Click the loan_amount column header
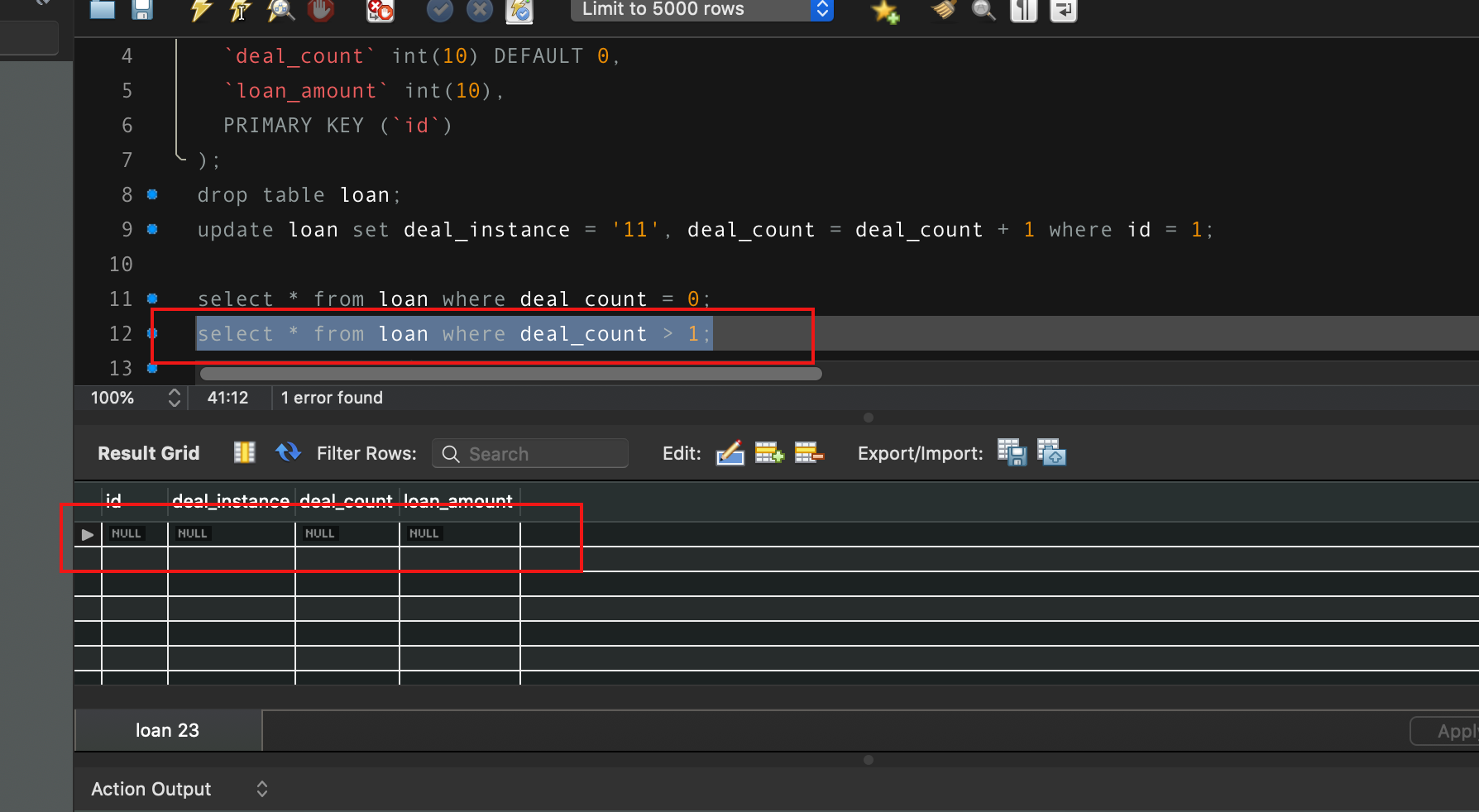Screen dimensions: 1479x812 click(458, 500)
